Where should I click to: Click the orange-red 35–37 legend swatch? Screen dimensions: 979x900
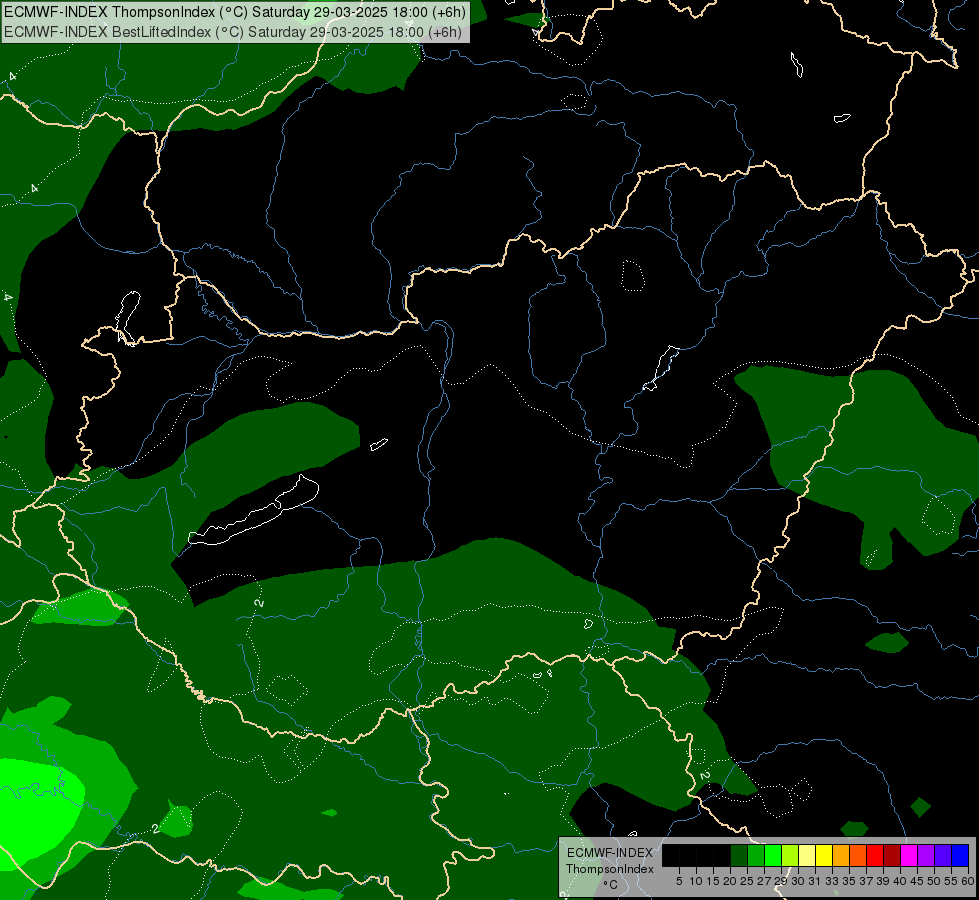pos(858,855)
